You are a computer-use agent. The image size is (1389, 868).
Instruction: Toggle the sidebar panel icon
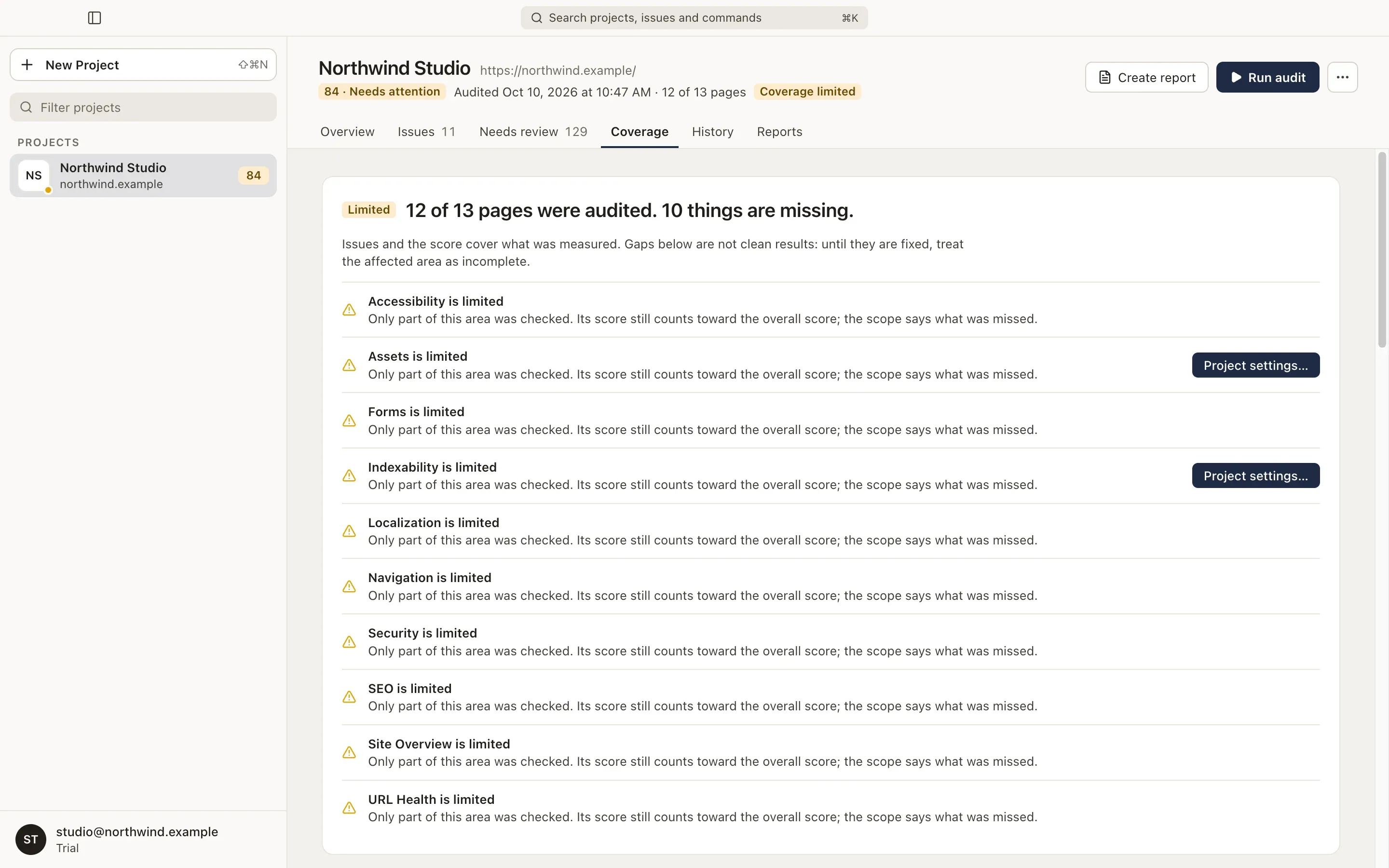click(95, 18)
